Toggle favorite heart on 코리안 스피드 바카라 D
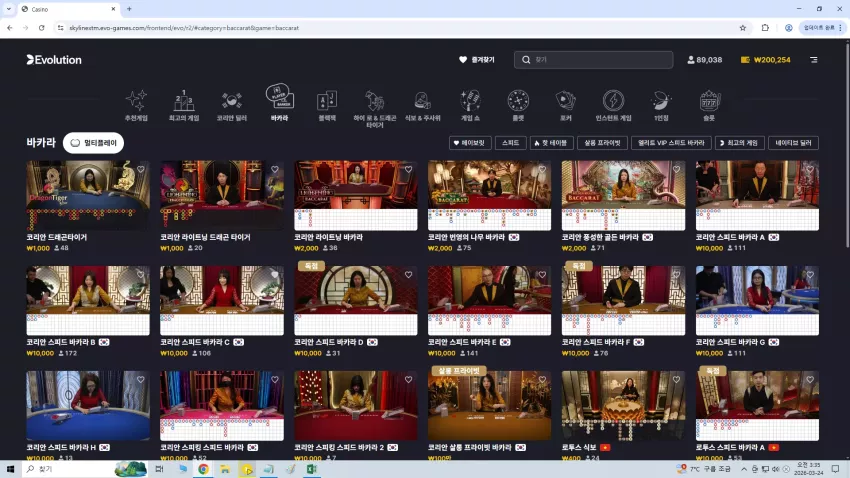The image size is (850, 478). click(409, 275)
